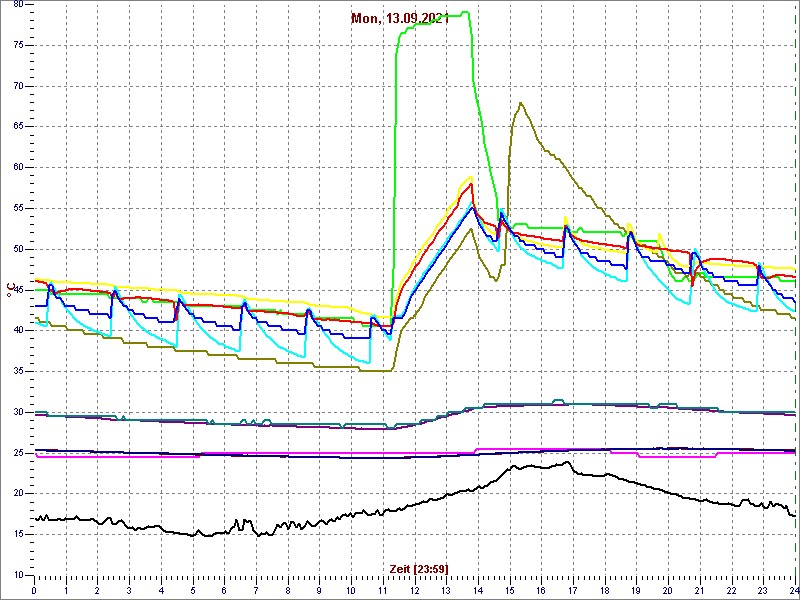This screenshot has width=800, height=600.
Task: Click hour 14 on the time axis
Action: [x=478, y=589]
